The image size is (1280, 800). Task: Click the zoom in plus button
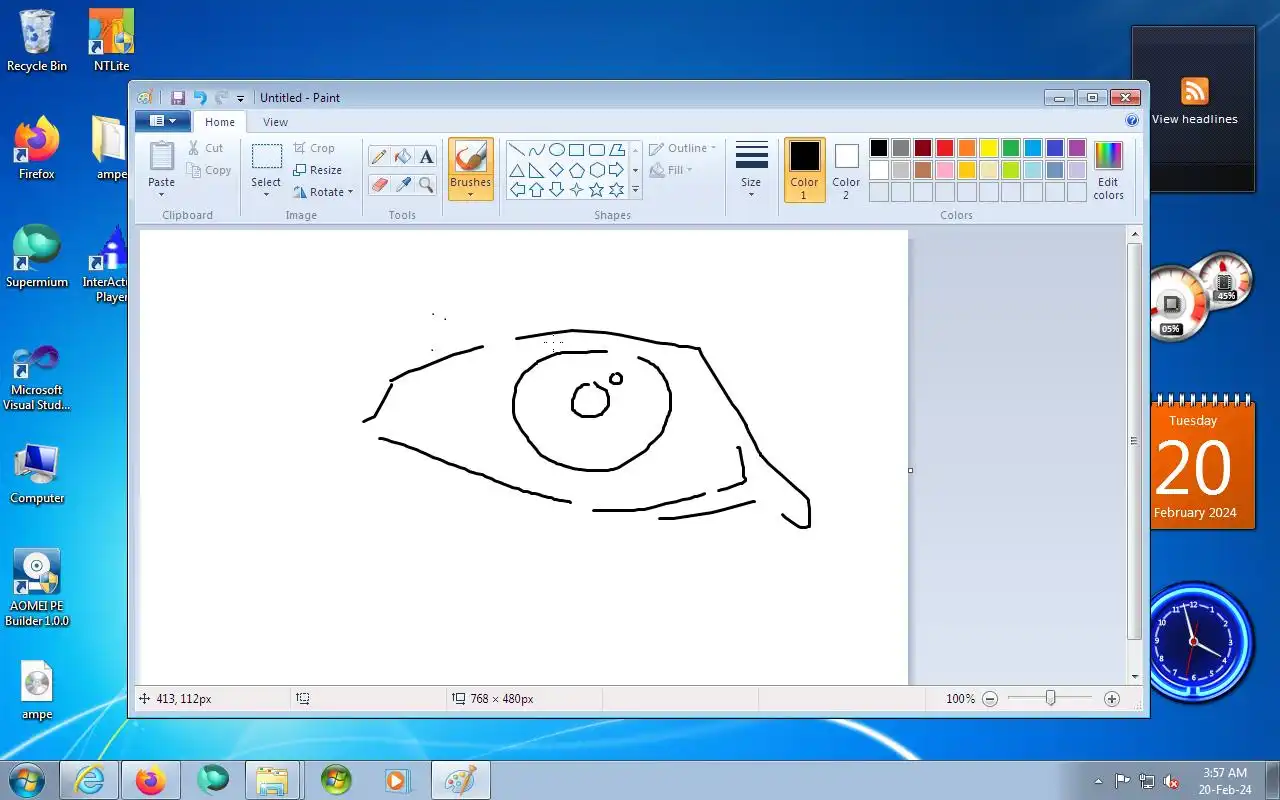[1111, 699]
